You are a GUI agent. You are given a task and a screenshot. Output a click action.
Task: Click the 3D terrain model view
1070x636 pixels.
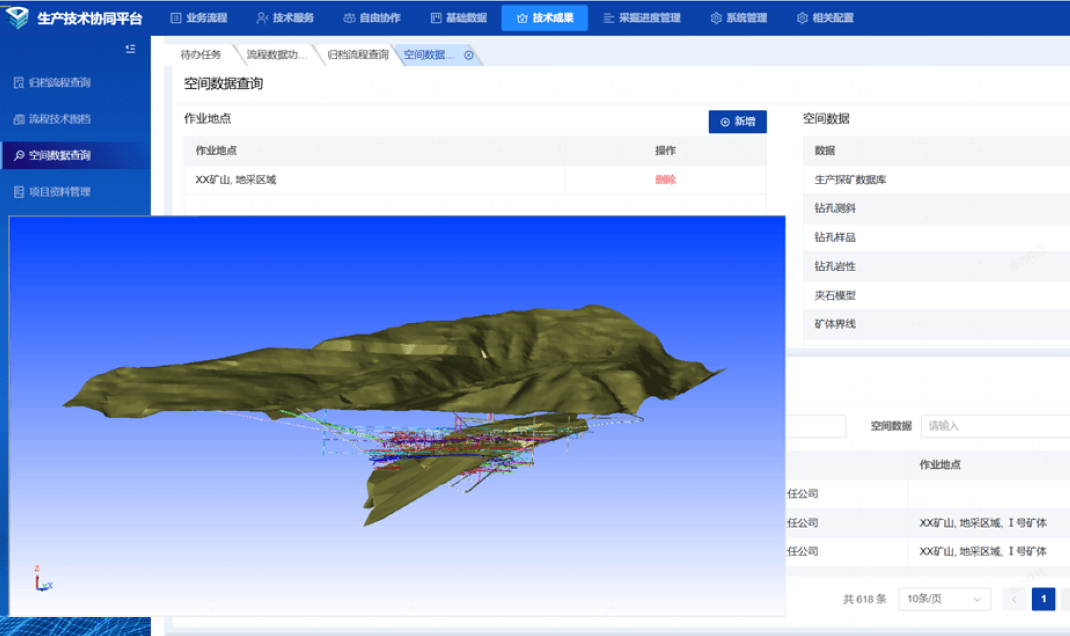click(397, 416)
